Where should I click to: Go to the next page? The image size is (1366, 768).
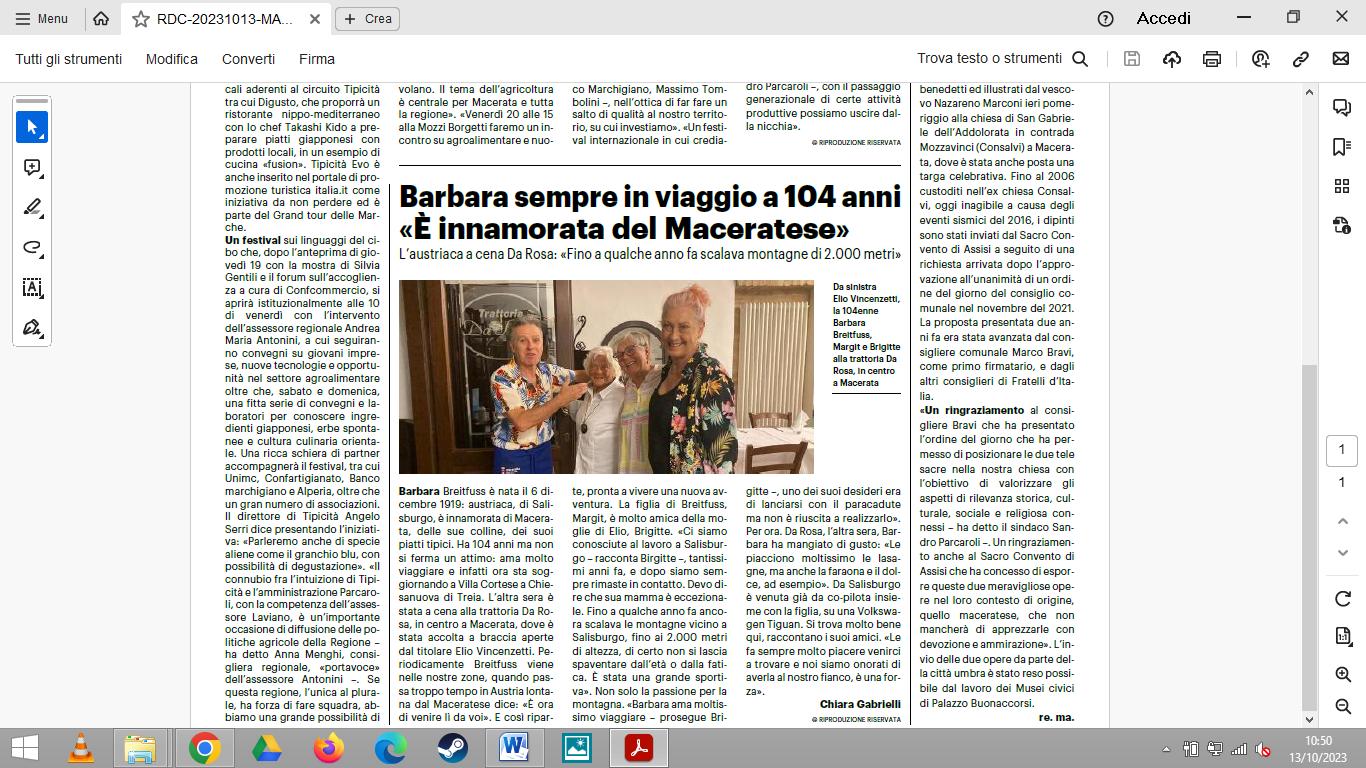(1343, 553)
